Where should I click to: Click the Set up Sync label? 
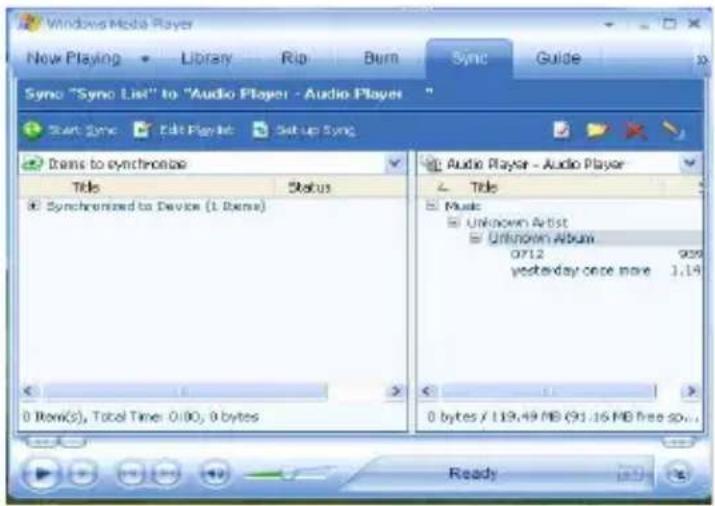tap(316, 131)
